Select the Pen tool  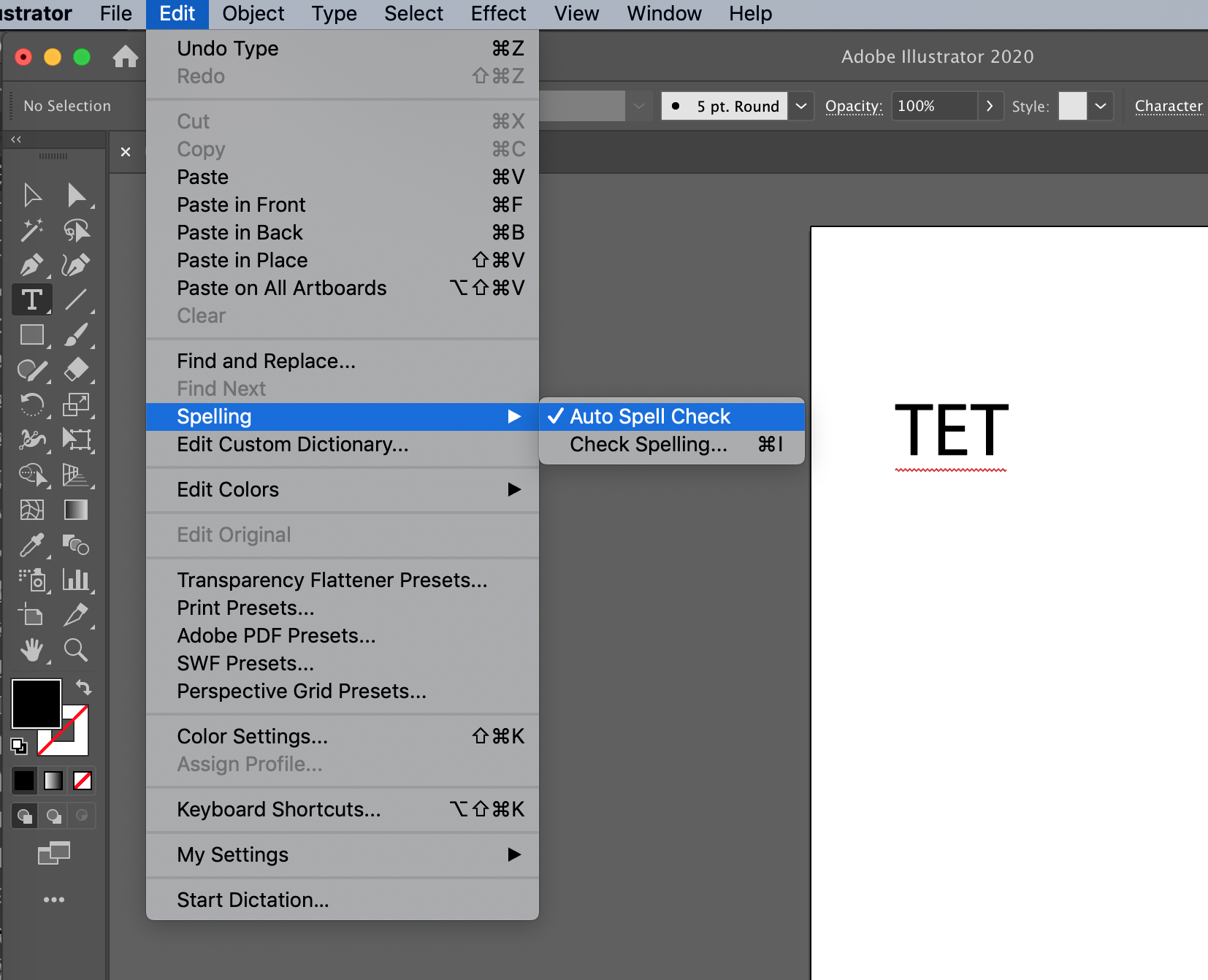(32, 264)
